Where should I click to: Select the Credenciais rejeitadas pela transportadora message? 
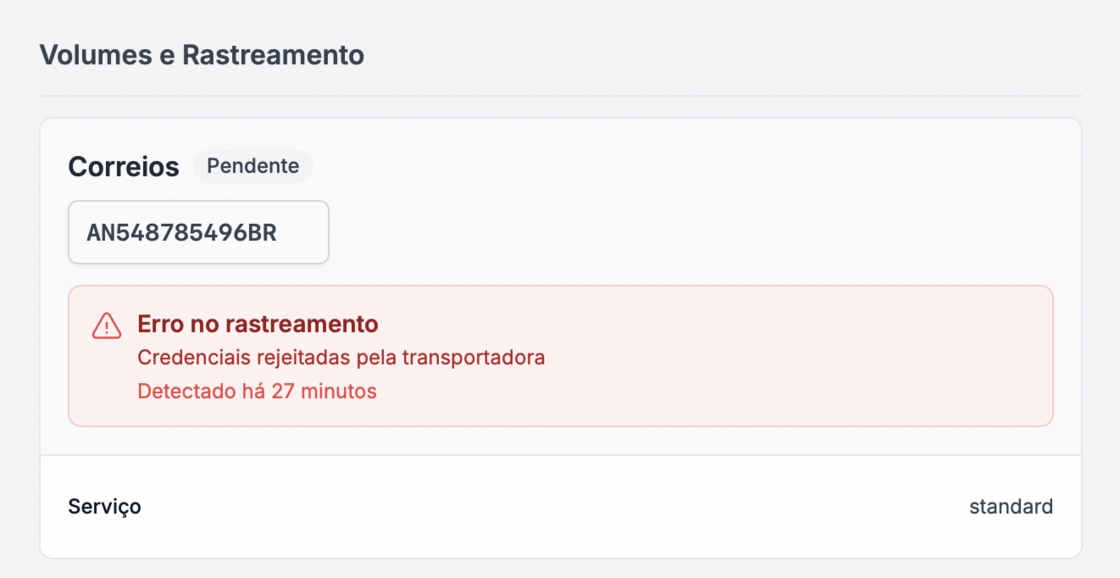click(341, 357)
